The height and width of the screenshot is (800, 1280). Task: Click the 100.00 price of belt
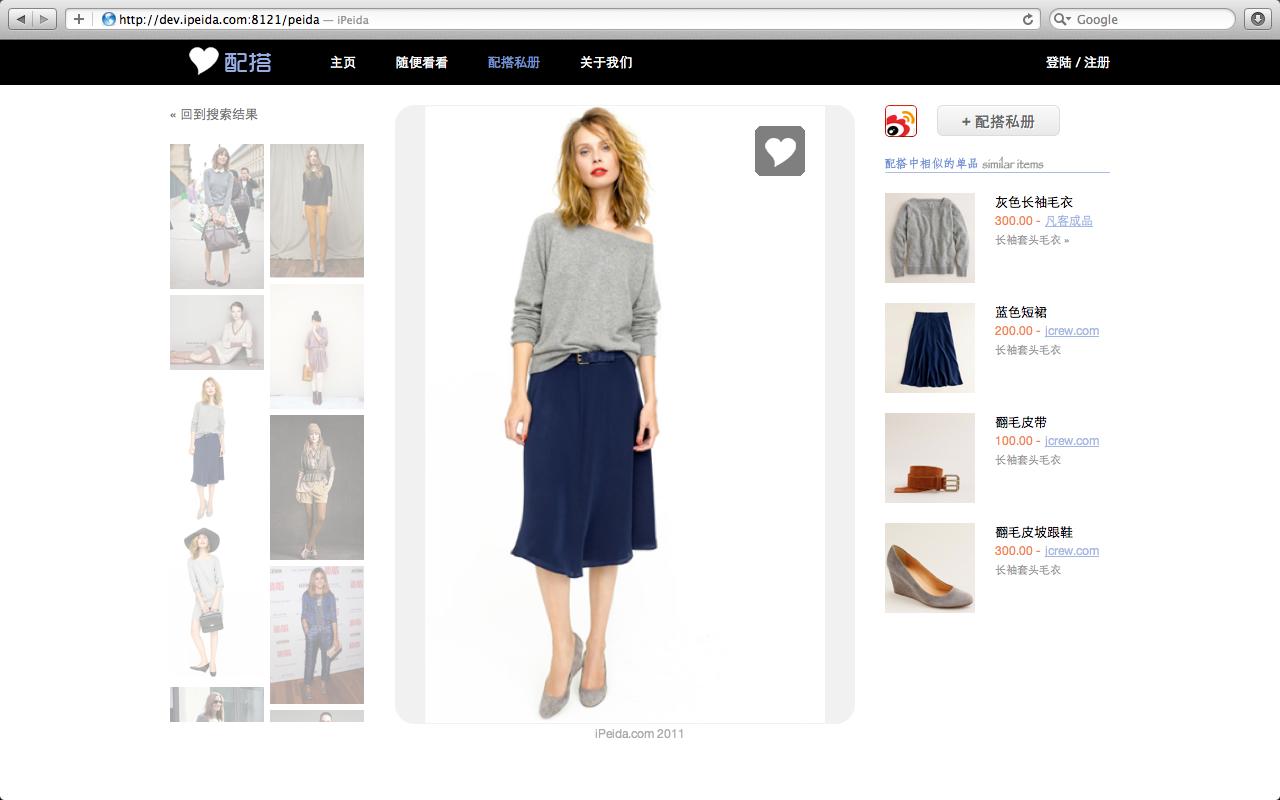pyautogui.click(x=1013, y=441)
